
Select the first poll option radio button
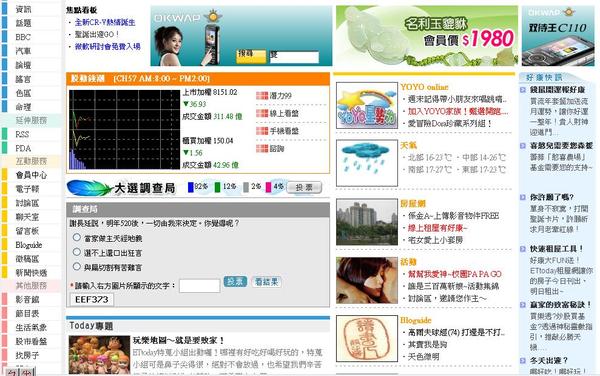point(77,238)
